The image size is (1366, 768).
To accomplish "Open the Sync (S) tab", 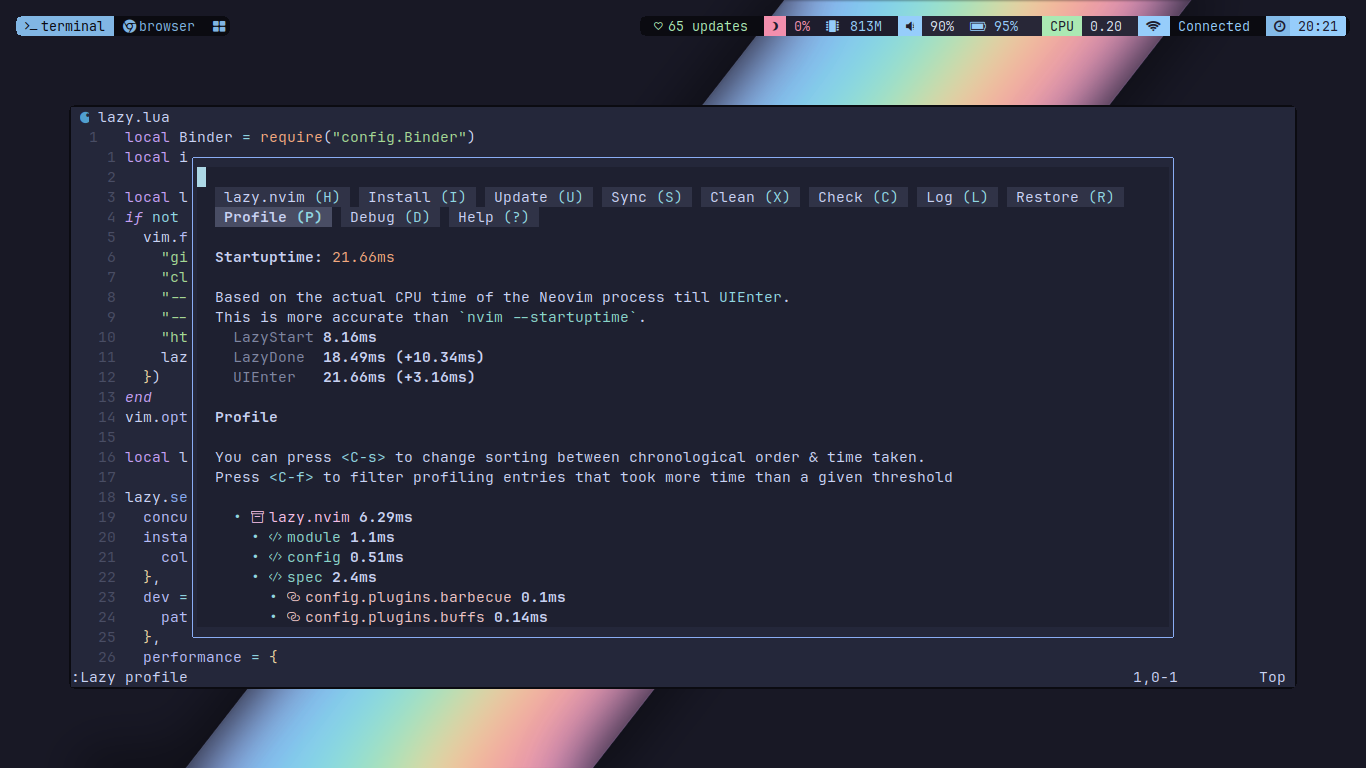I will point(647,197).
